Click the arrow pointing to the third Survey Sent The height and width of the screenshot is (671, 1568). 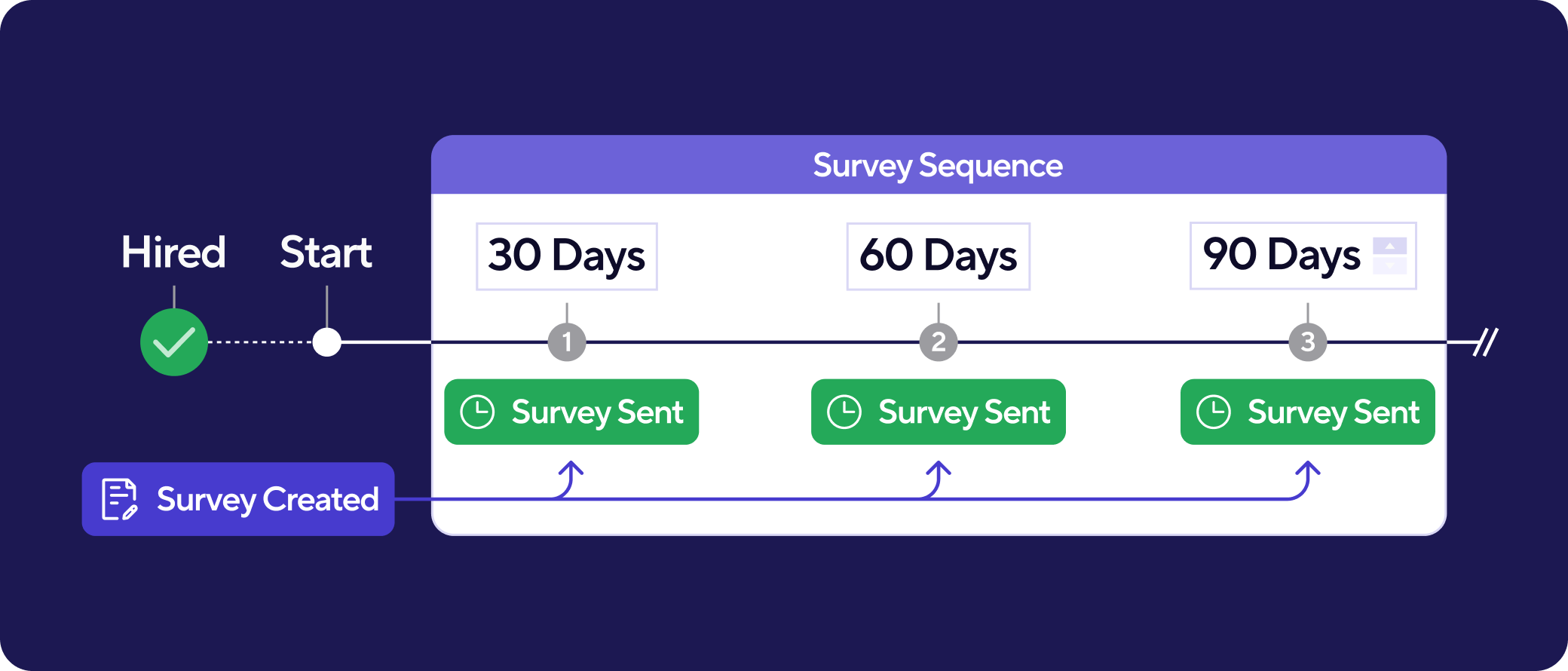[x=1307, y=475]
